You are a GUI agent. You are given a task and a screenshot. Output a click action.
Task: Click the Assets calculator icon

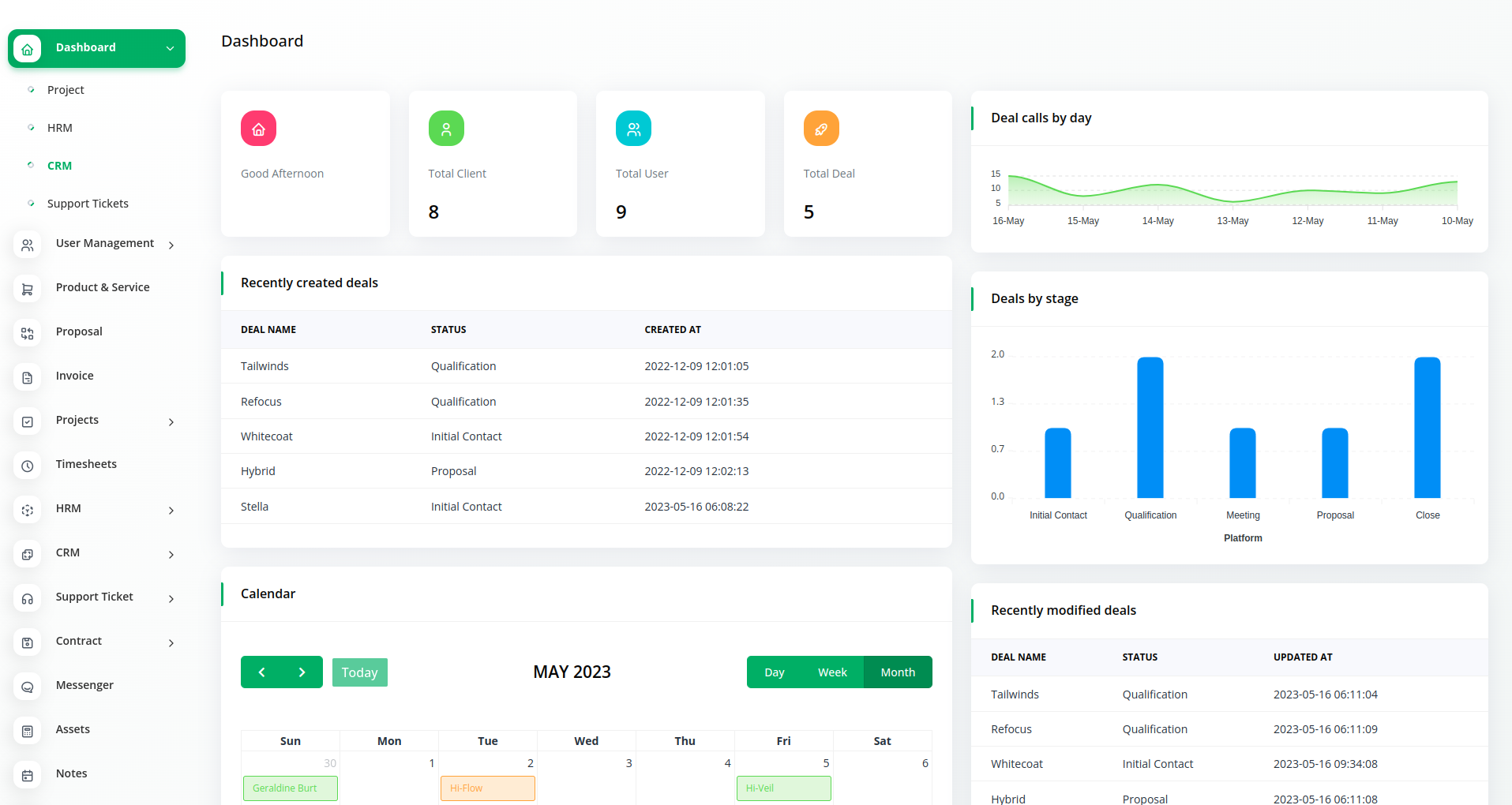click(x=28, y=731)
